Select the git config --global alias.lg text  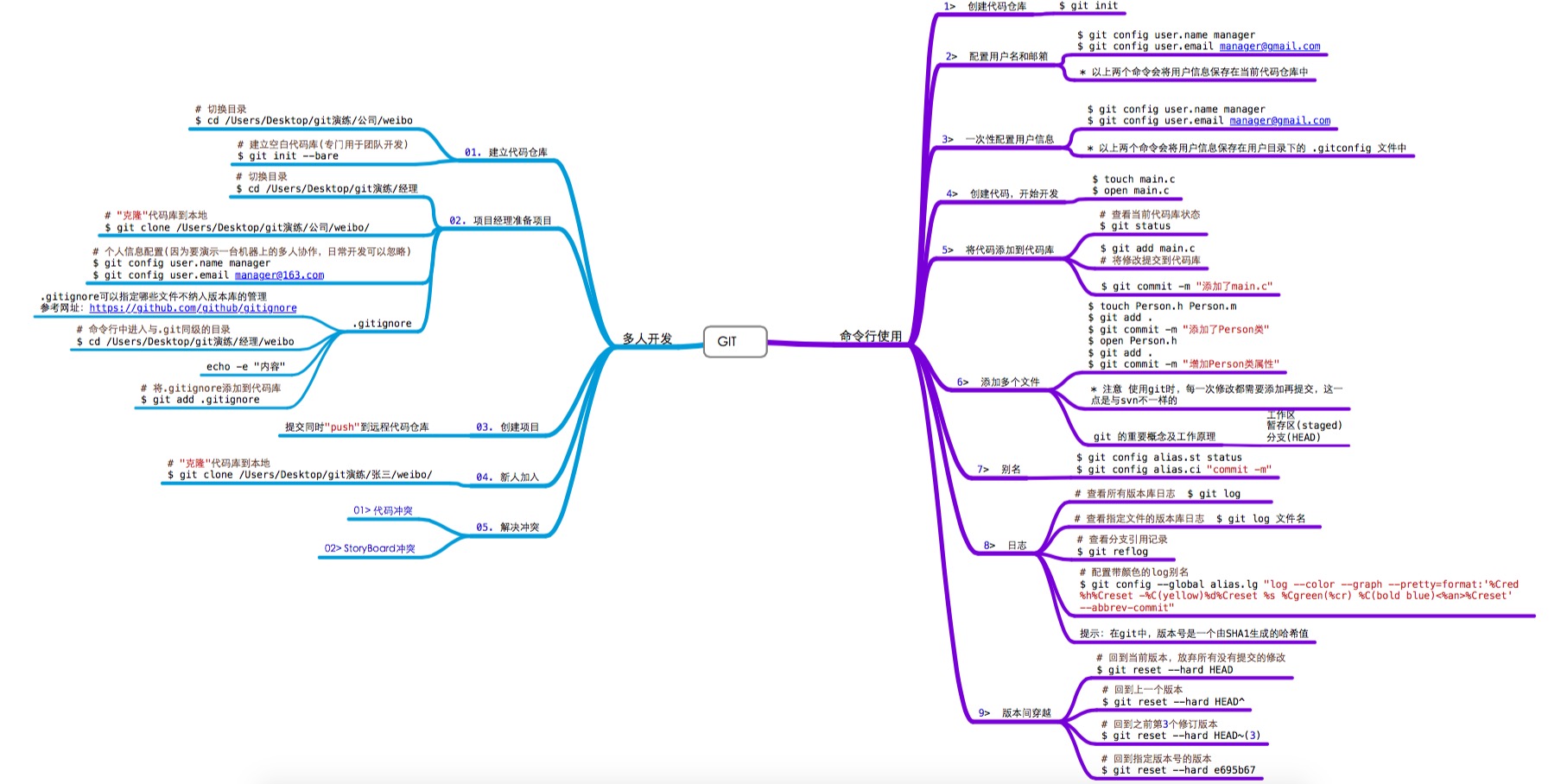[1298, 596]
